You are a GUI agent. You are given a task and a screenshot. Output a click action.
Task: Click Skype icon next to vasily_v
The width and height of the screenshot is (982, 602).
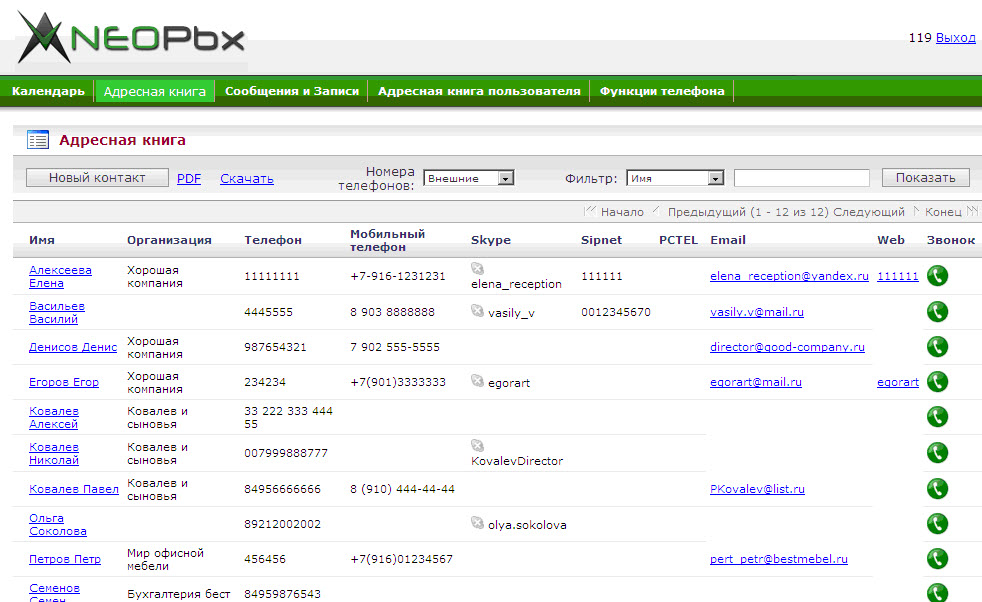477,311
